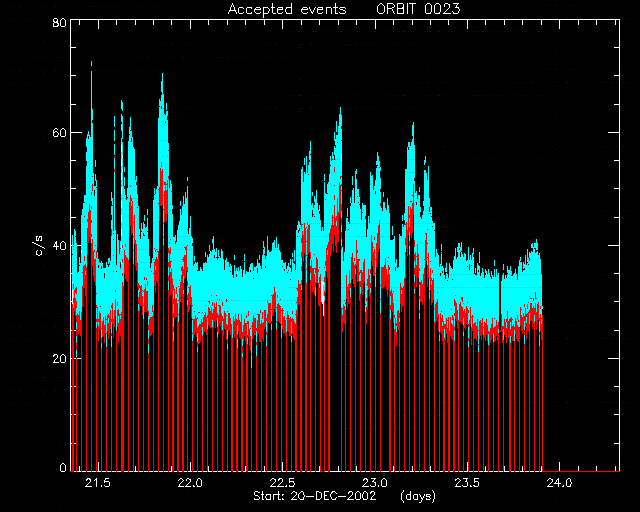Screen dimensions: 640x512
Task: Click the x-axis tick label 22.5
Action: (x=282, y=483)
